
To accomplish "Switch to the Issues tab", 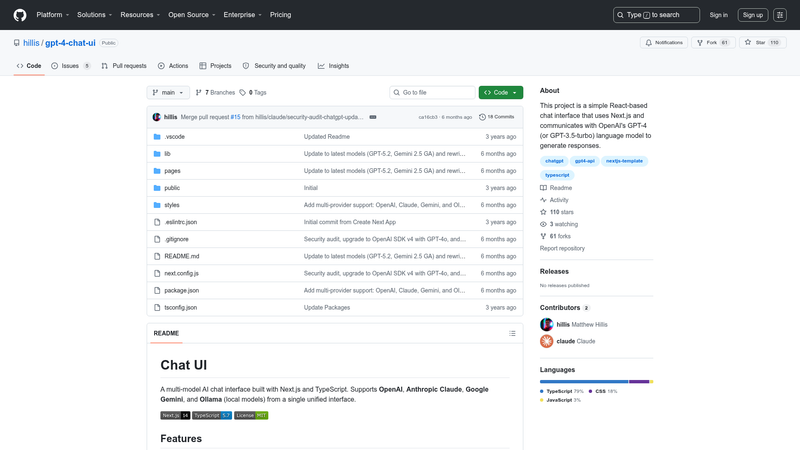I will (x=71, y=66).
